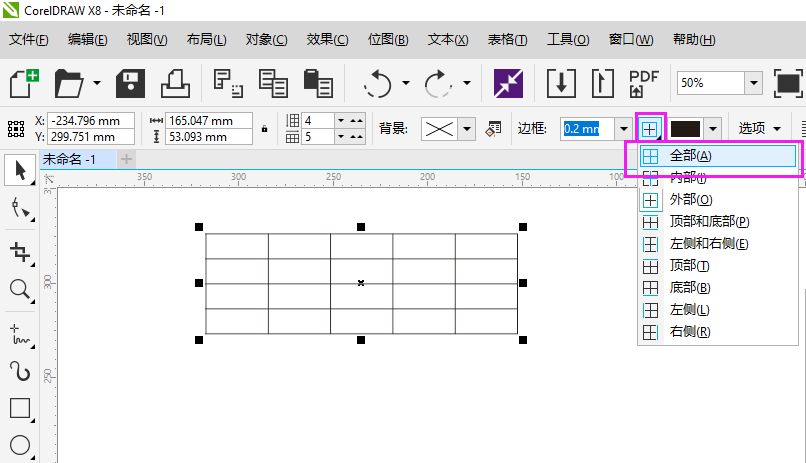Select the Rectangle tool
The width and height of the screenshot is (806, 463).
(x=19, y=408)
